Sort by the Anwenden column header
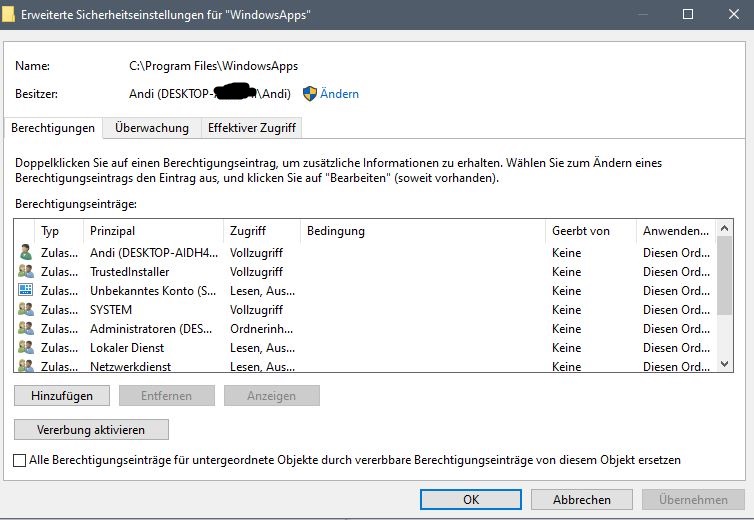754x520 pixels. (x=676, y=231)
